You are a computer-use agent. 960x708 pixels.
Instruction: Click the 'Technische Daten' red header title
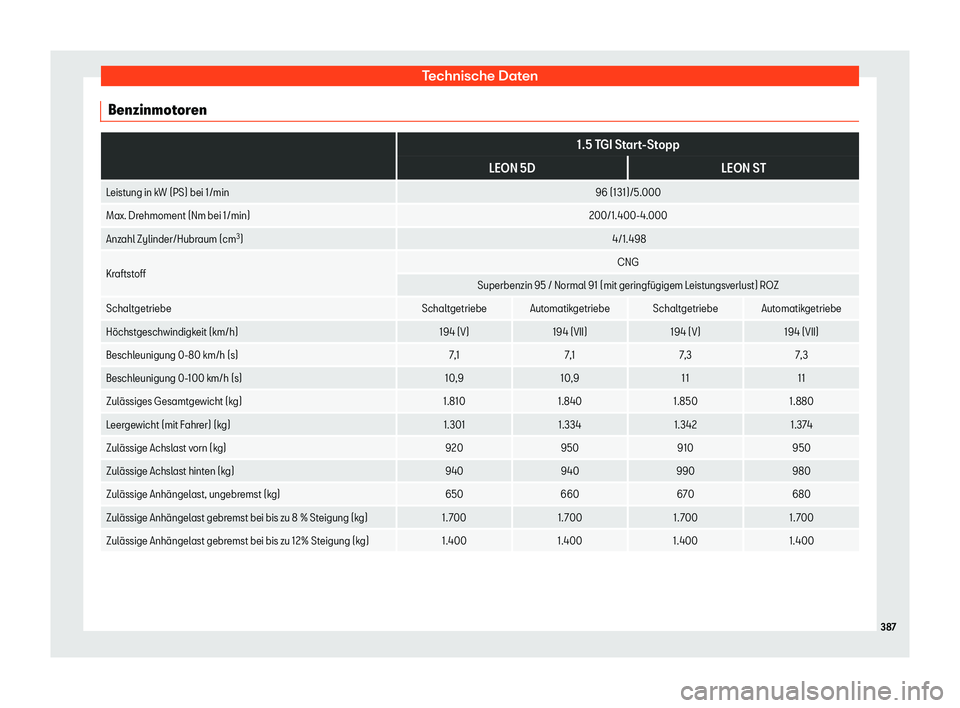point(479,76)
